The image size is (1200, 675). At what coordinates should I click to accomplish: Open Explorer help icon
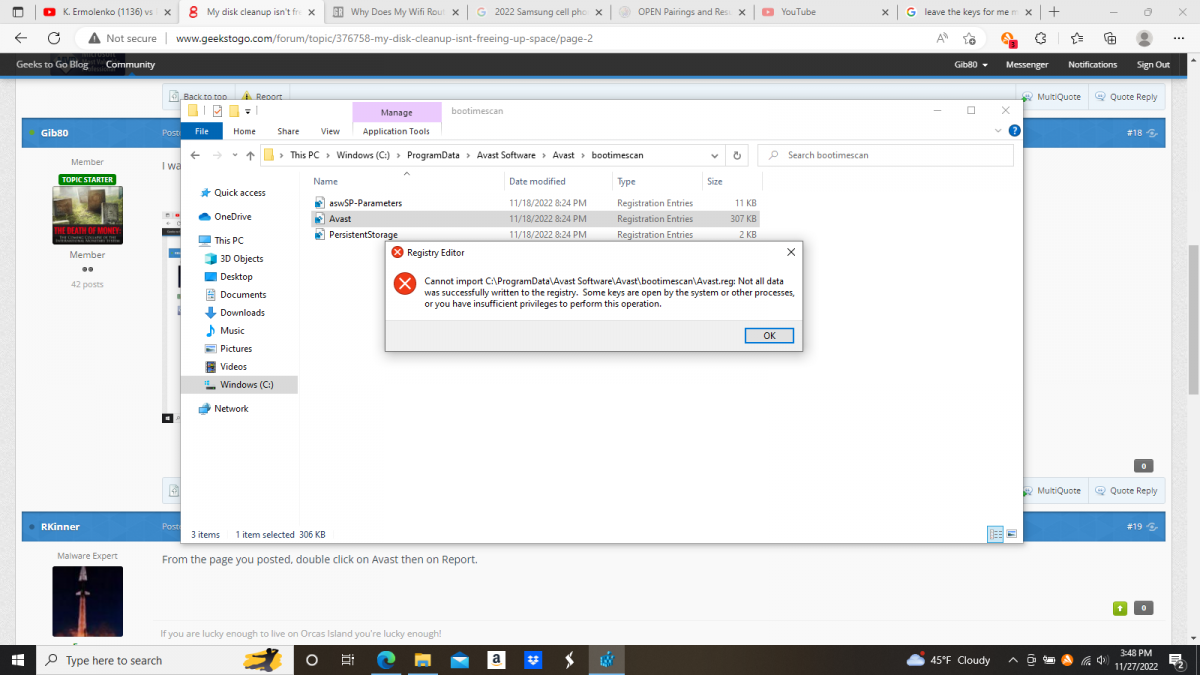tap(1014, 131)
